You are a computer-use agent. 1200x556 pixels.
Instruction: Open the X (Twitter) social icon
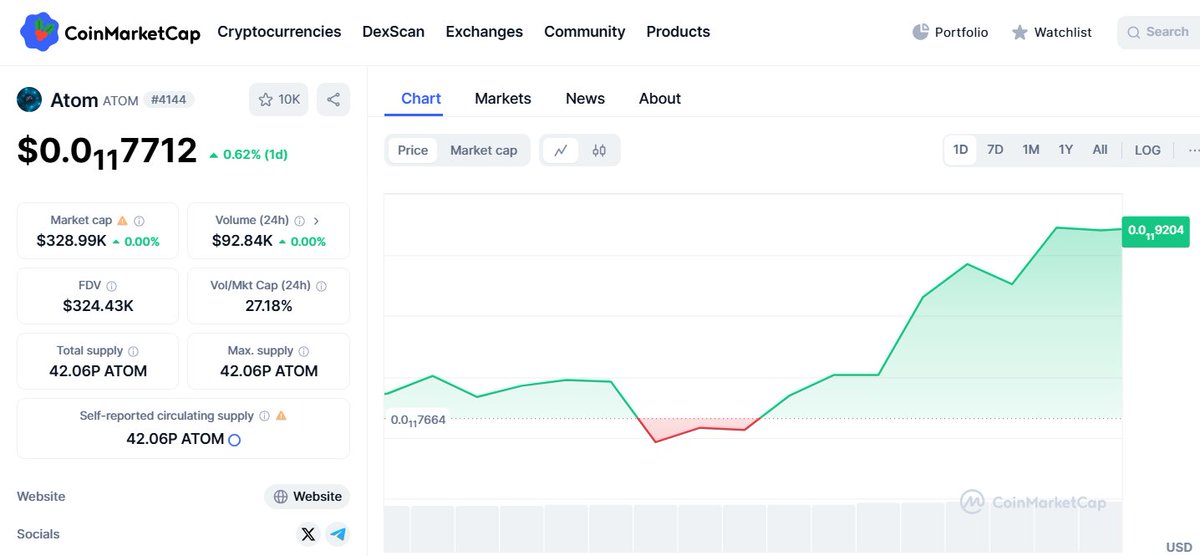coord(308,534)
